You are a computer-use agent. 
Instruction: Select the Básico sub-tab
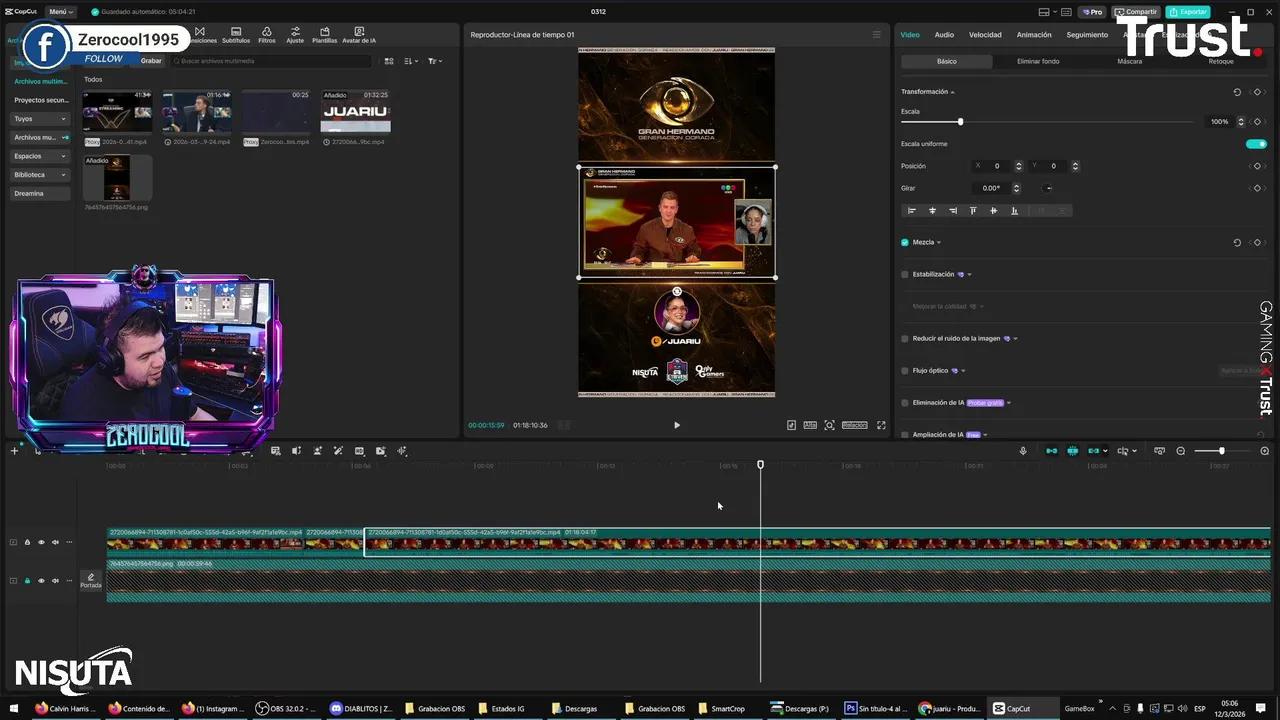point(947,61)
